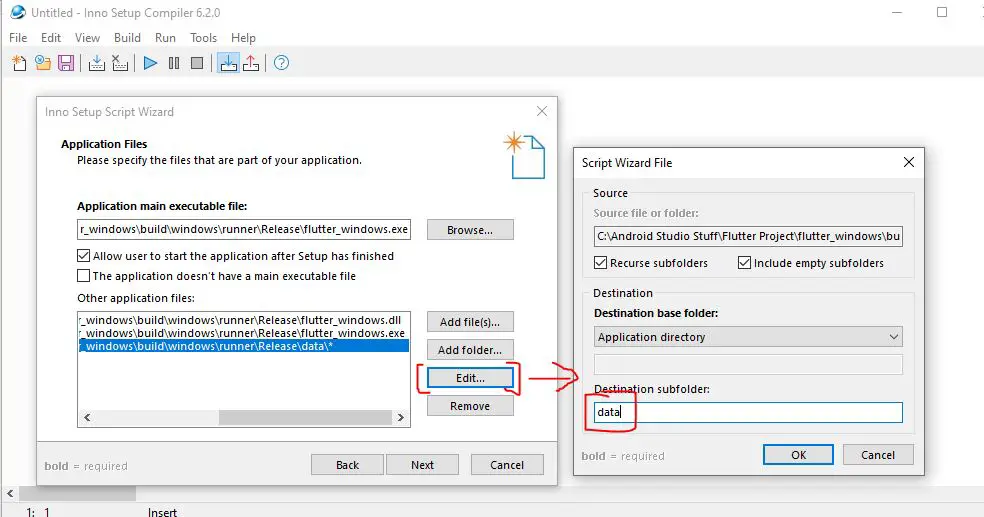Screen dimensions: 984x517
Task: Click the Target Setup toolbar icon
Action: coord(228,63)
